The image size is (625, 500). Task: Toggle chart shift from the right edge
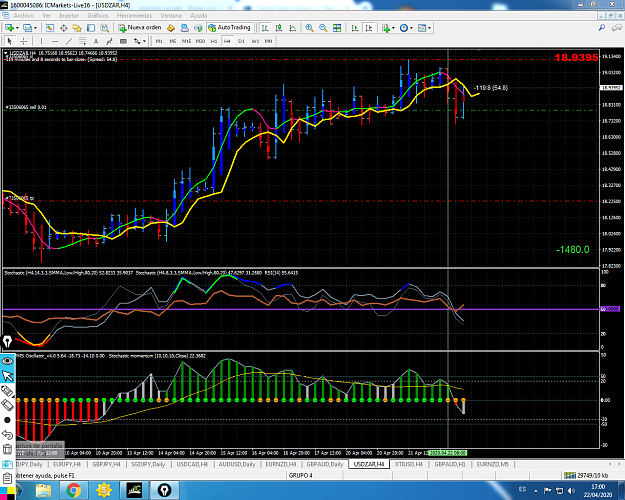pyautogui.click(x=369, y=28)
